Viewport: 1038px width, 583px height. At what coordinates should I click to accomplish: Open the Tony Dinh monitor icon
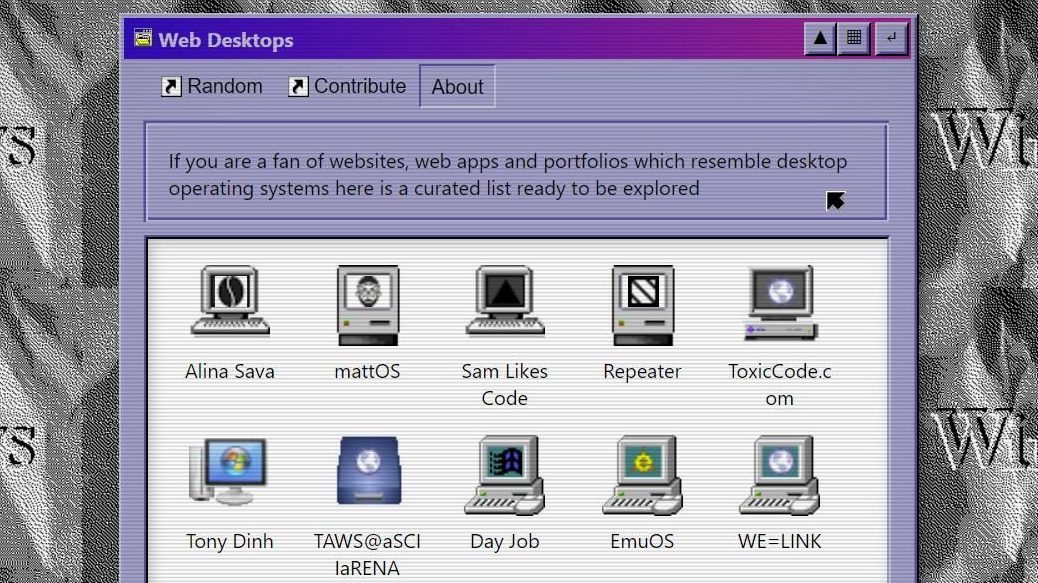coord(229,472)
